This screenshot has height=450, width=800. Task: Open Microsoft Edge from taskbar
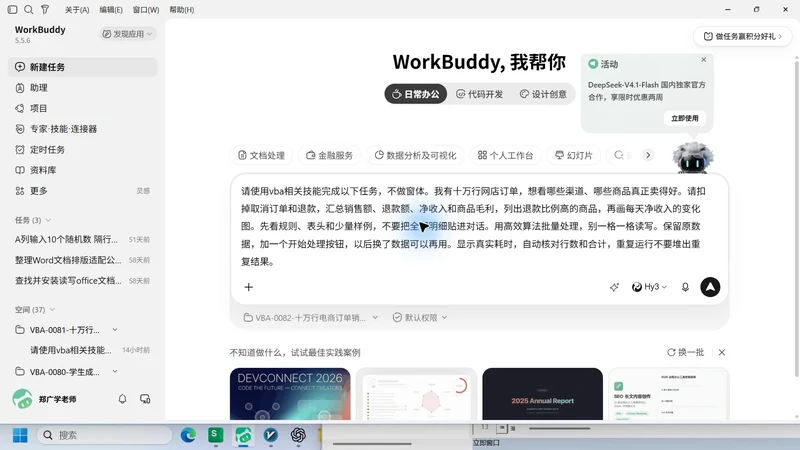(188, 435)
